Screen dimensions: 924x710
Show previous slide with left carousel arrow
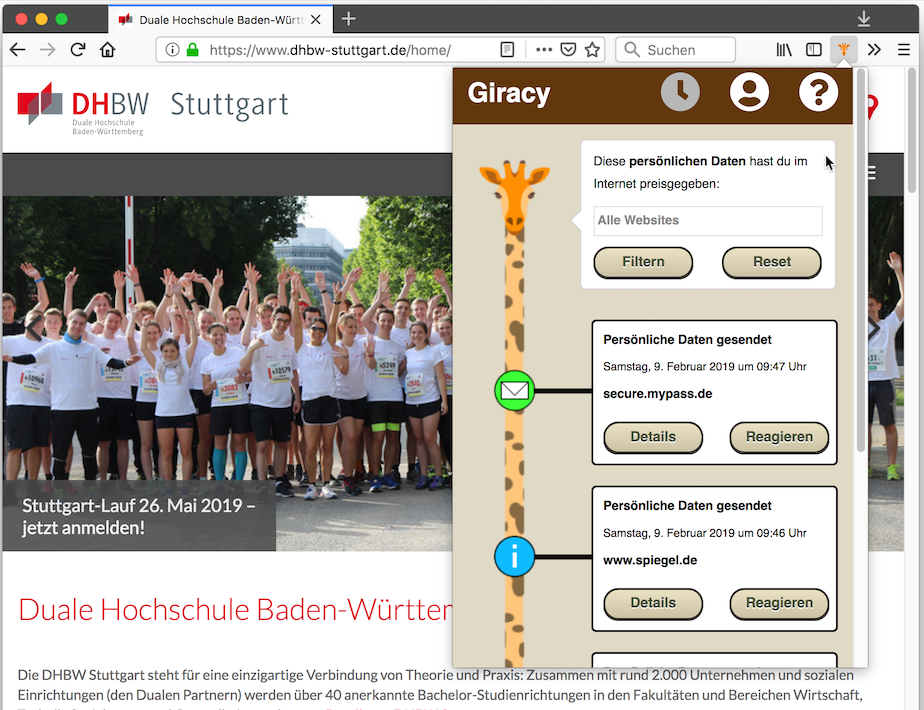(33, 328)
